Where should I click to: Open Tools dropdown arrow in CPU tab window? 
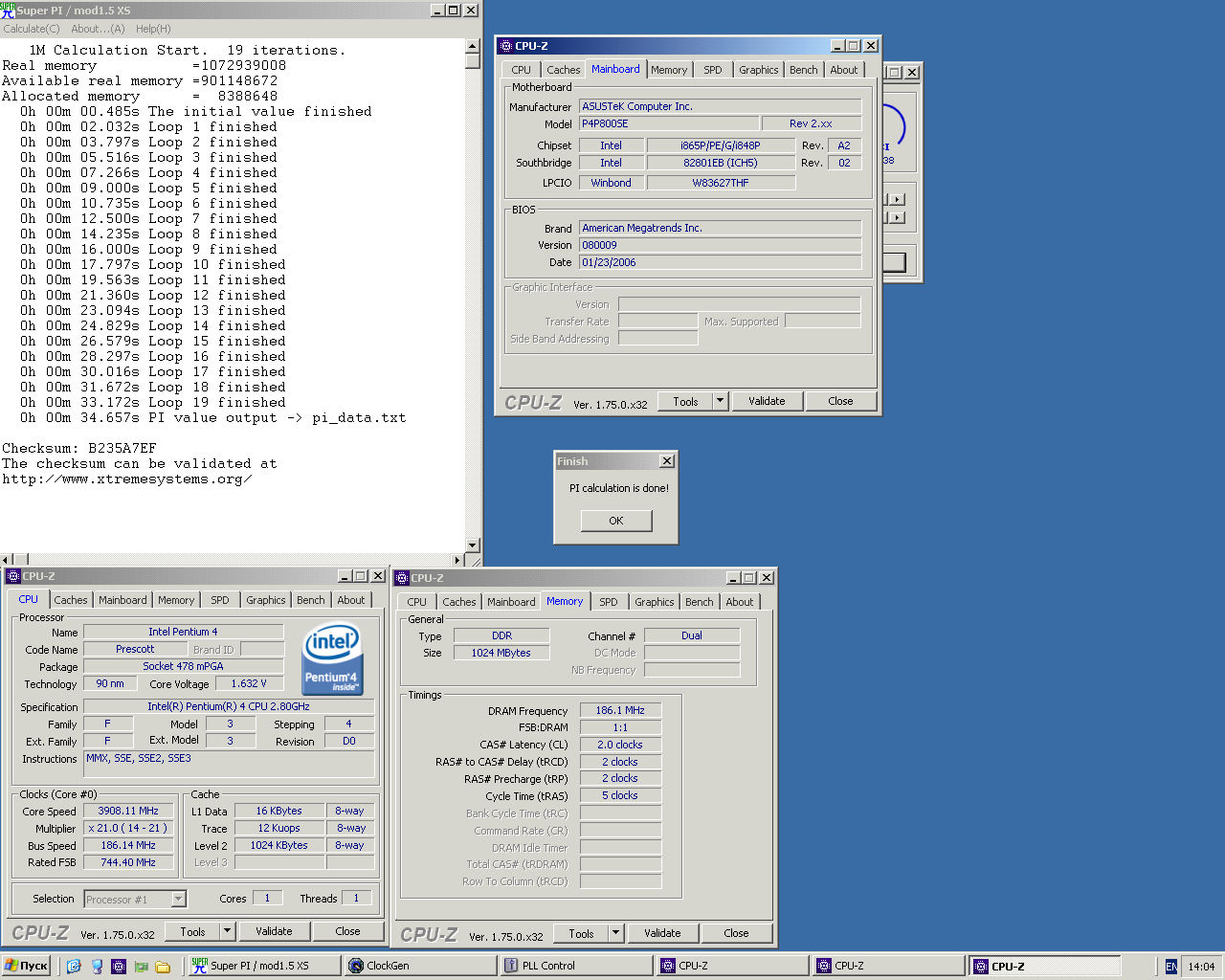click(228, 931)
